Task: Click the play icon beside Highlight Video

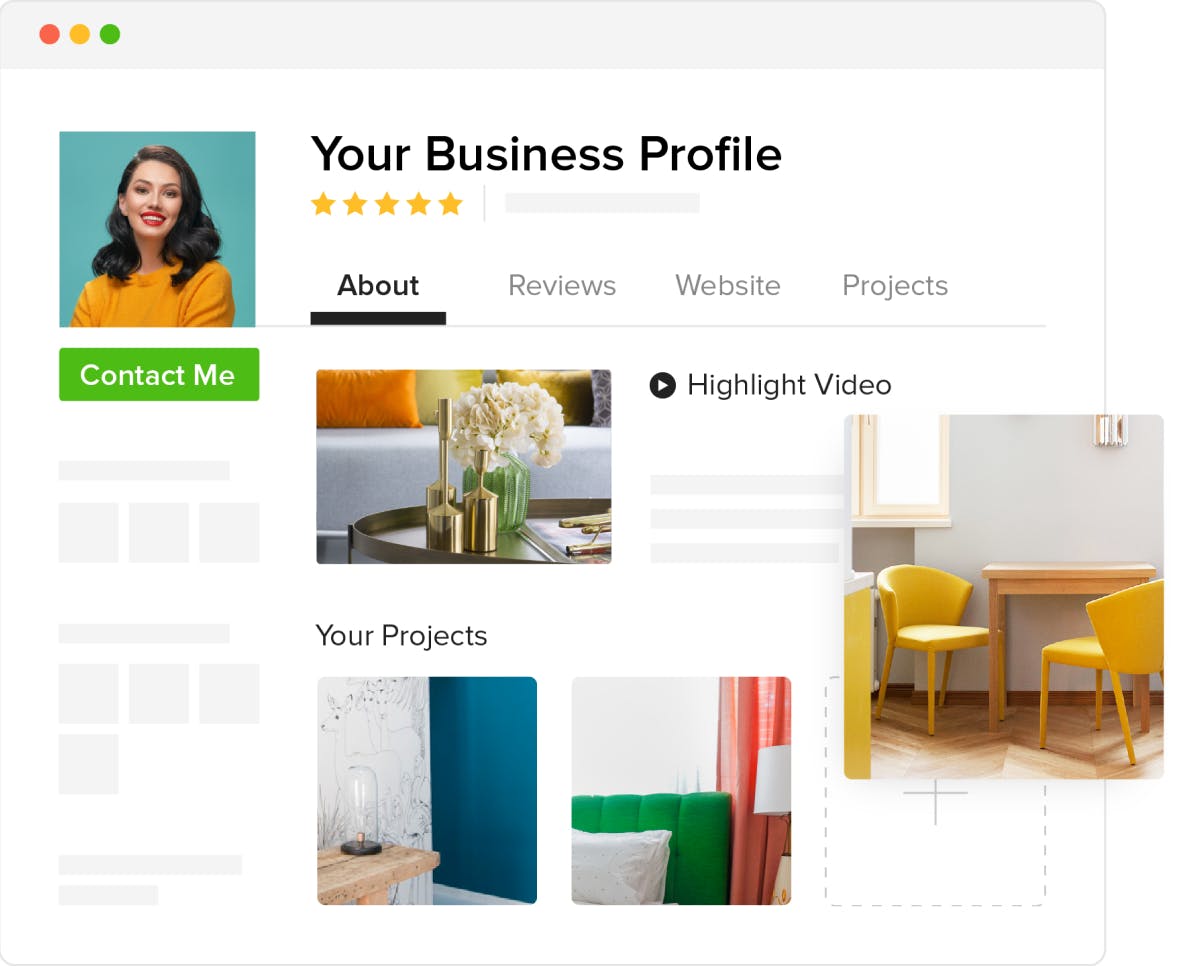Action: click(662, 385)
